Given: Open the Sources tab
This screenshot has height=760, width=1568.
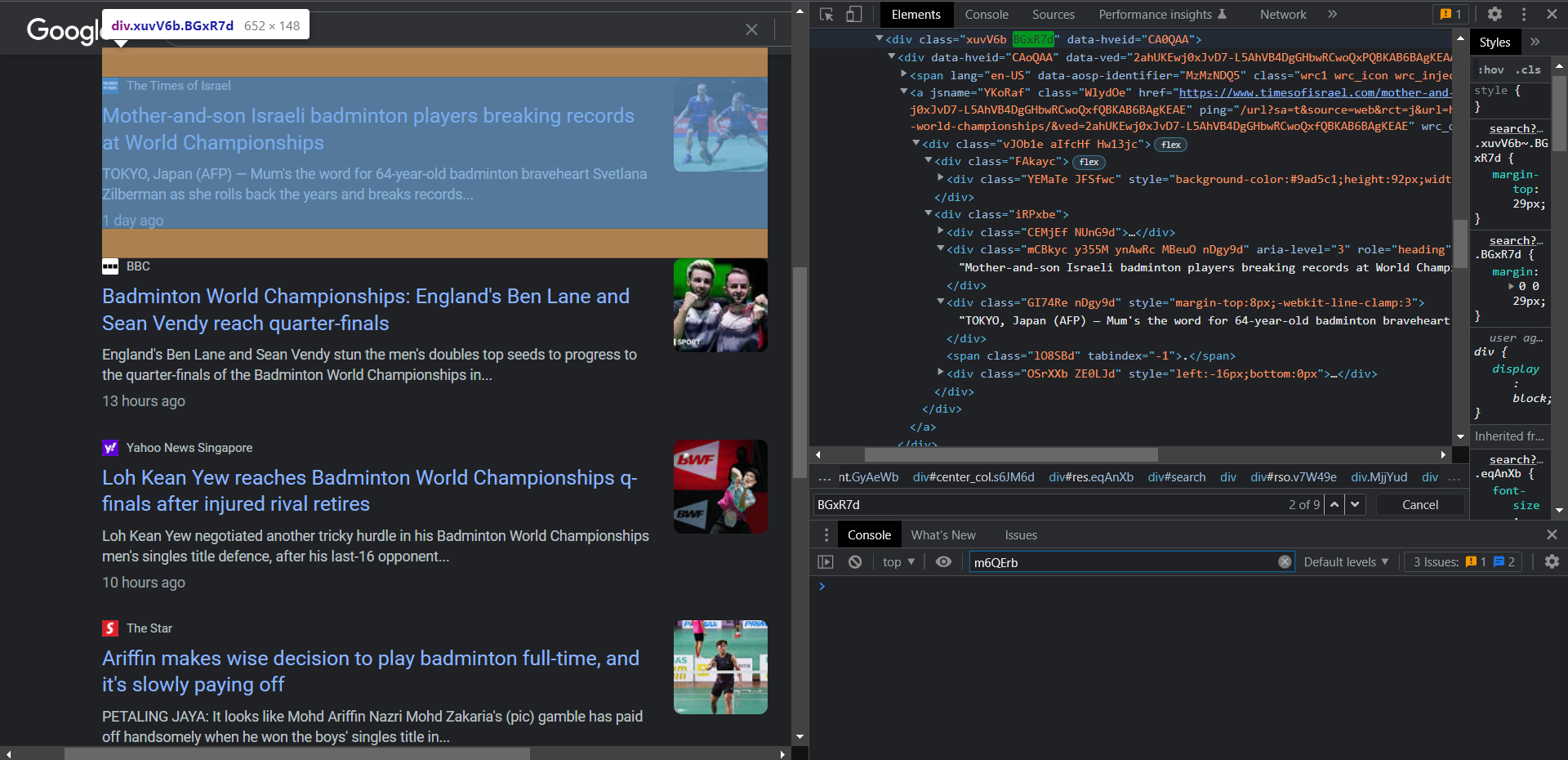Looking at the screenshot, I should click(x=1053, y=14).
